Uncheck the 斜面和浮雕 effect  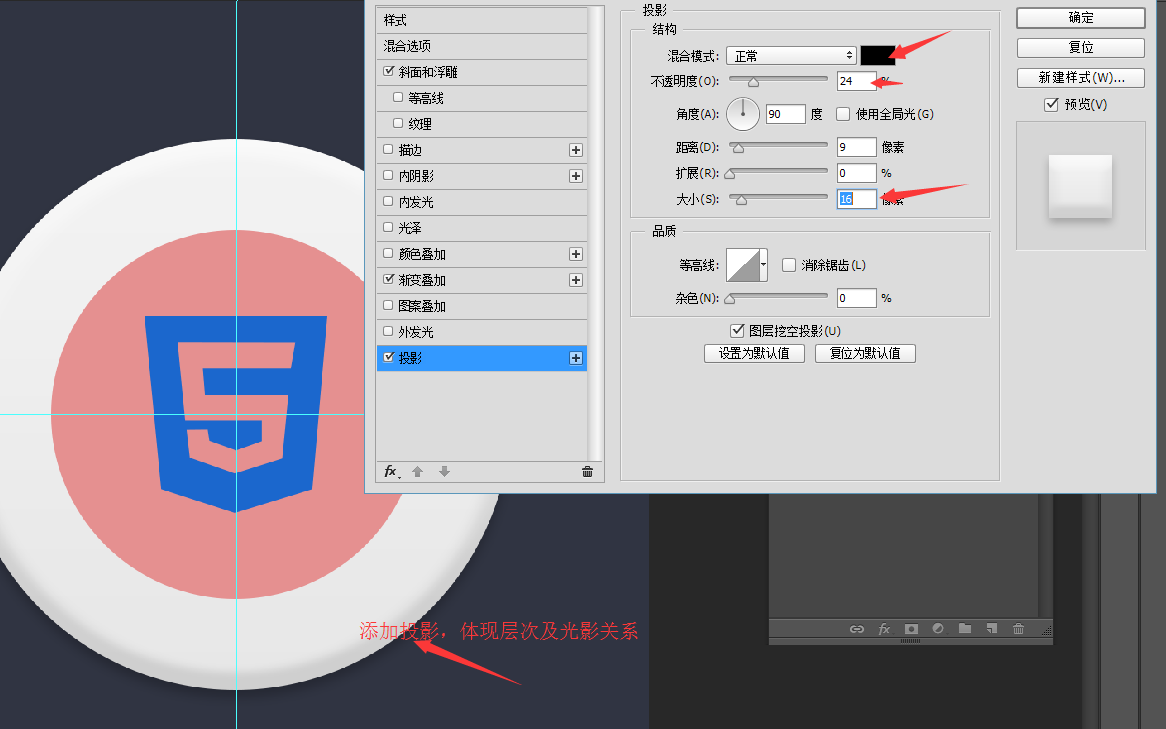388,71
